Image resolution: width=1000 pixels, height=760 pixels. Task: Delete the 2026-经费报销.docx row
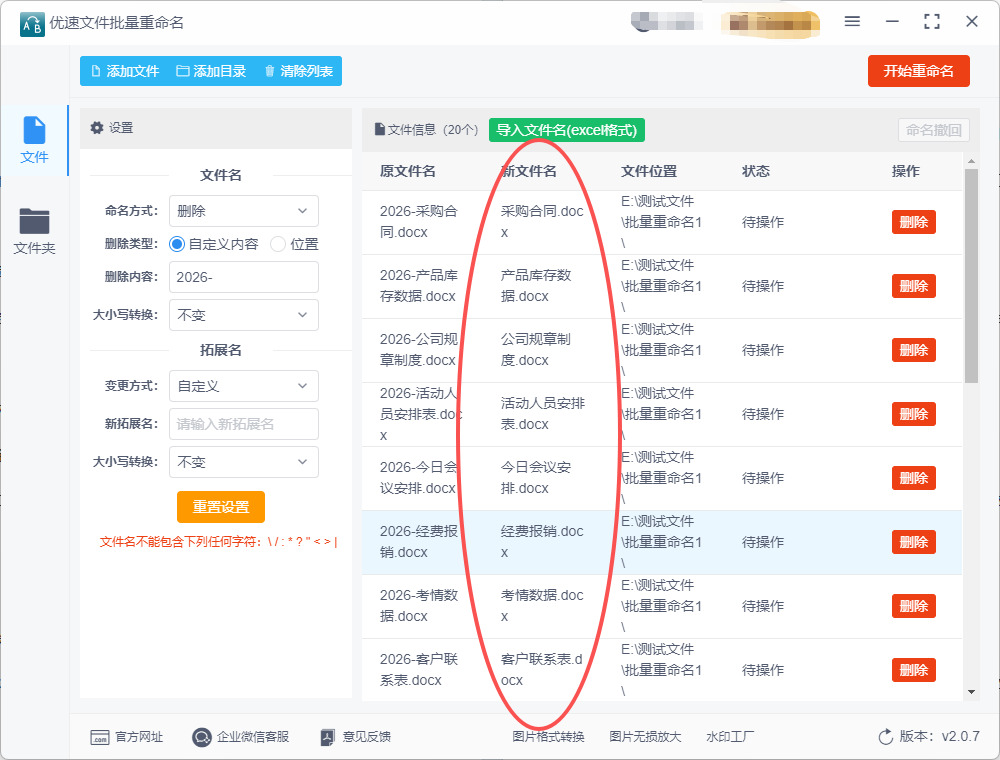pos(913,542)
